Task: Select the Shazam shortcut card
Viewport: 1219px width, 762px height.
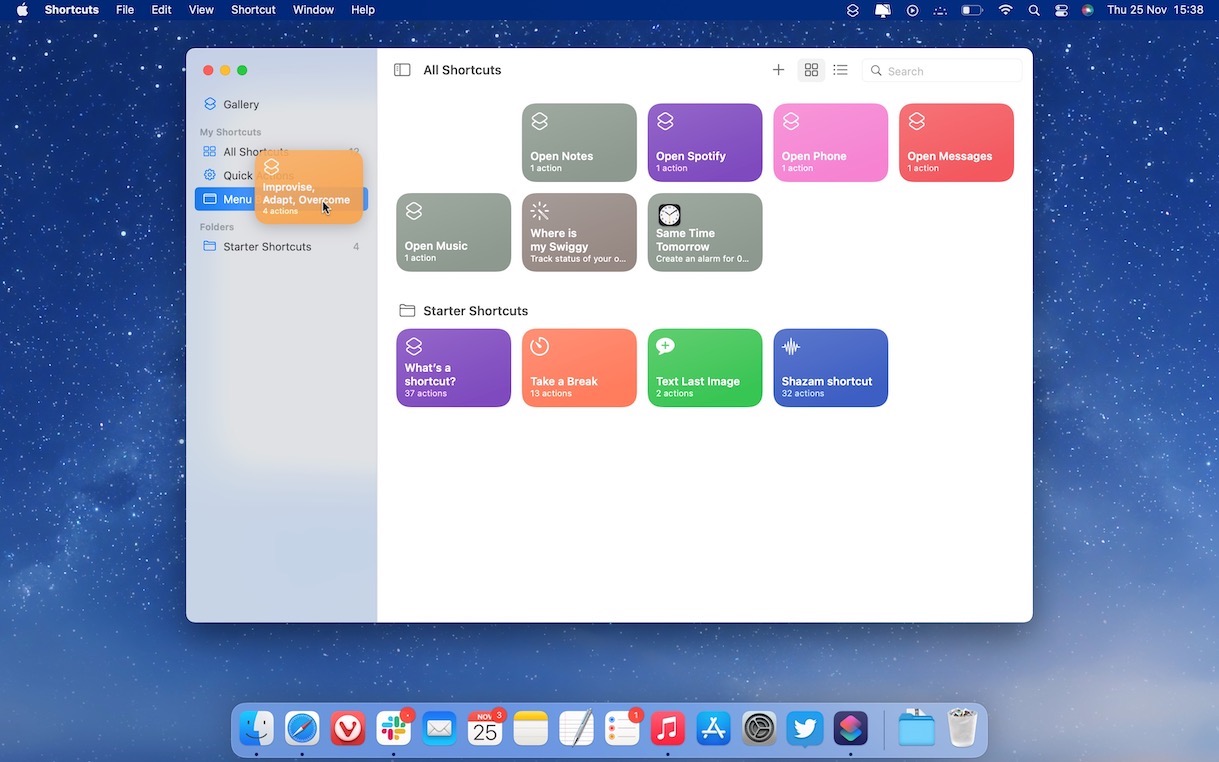Action: tap(831, 368)
